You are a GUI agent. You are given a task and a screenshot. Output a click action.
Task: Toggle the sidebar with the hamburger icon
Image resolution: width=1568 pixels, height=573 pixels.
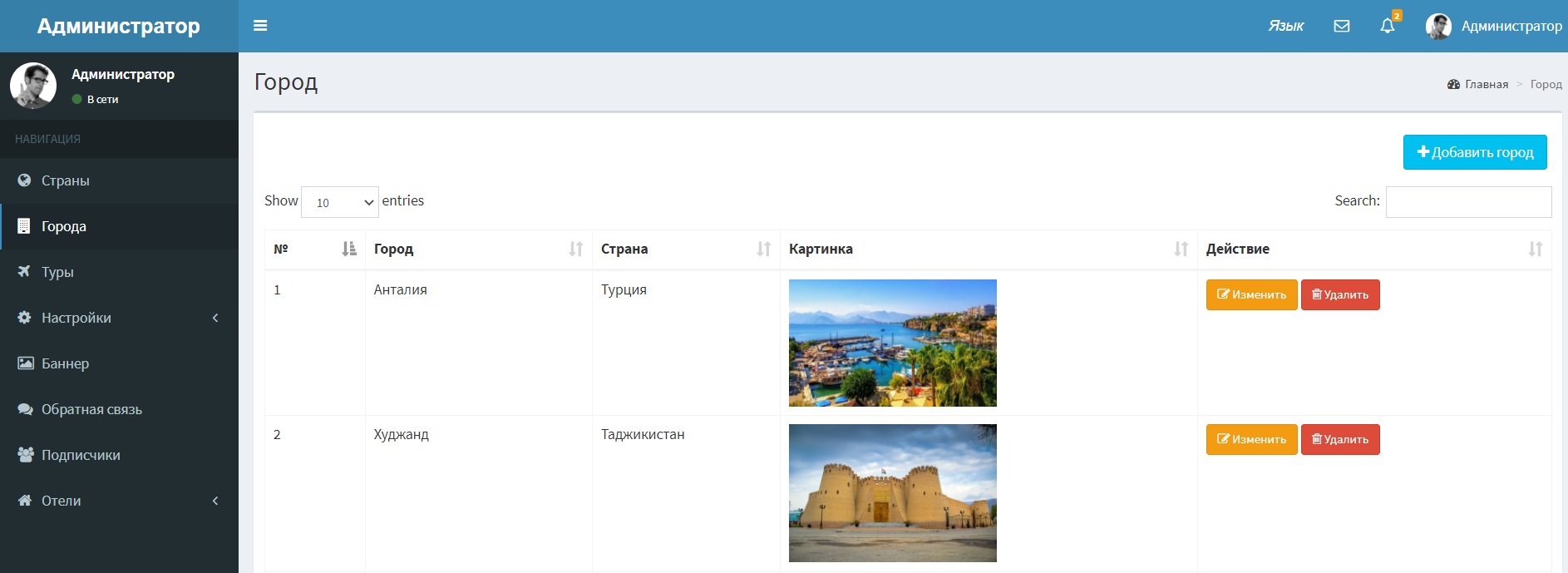[x=260, y=26]
